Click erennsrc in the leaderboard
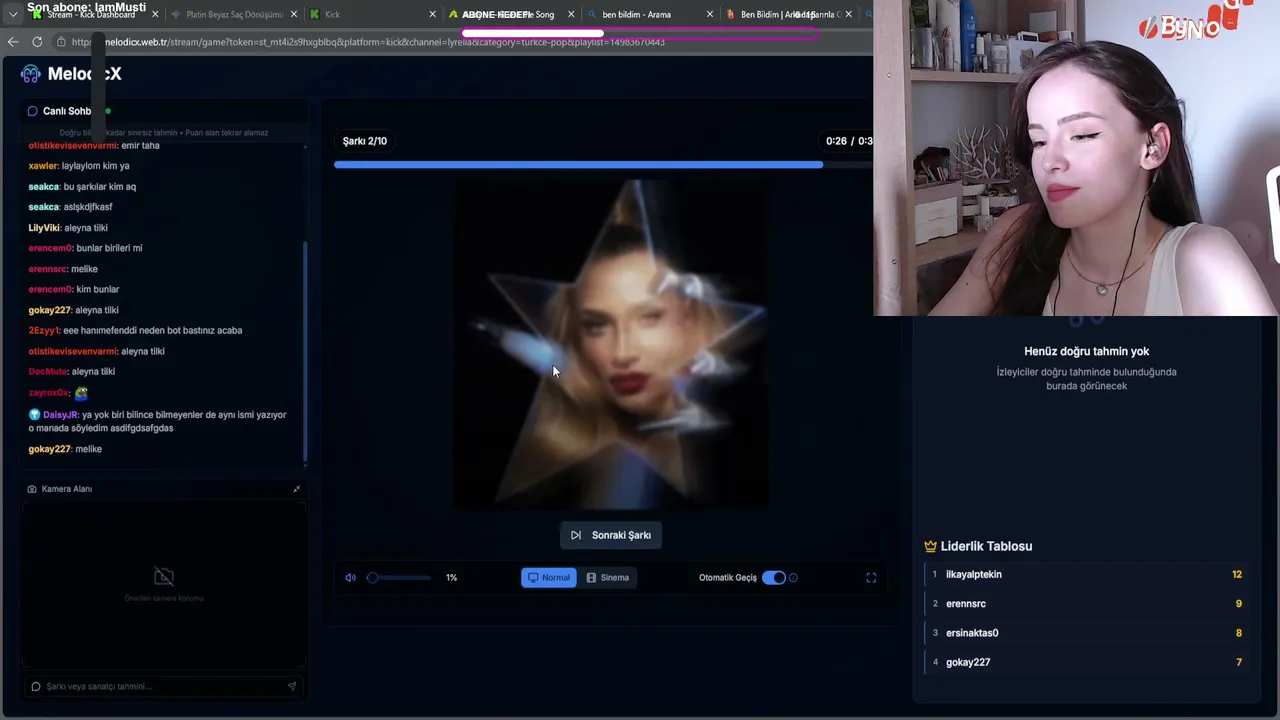1280x720 pixels. [x=966, y=604]
